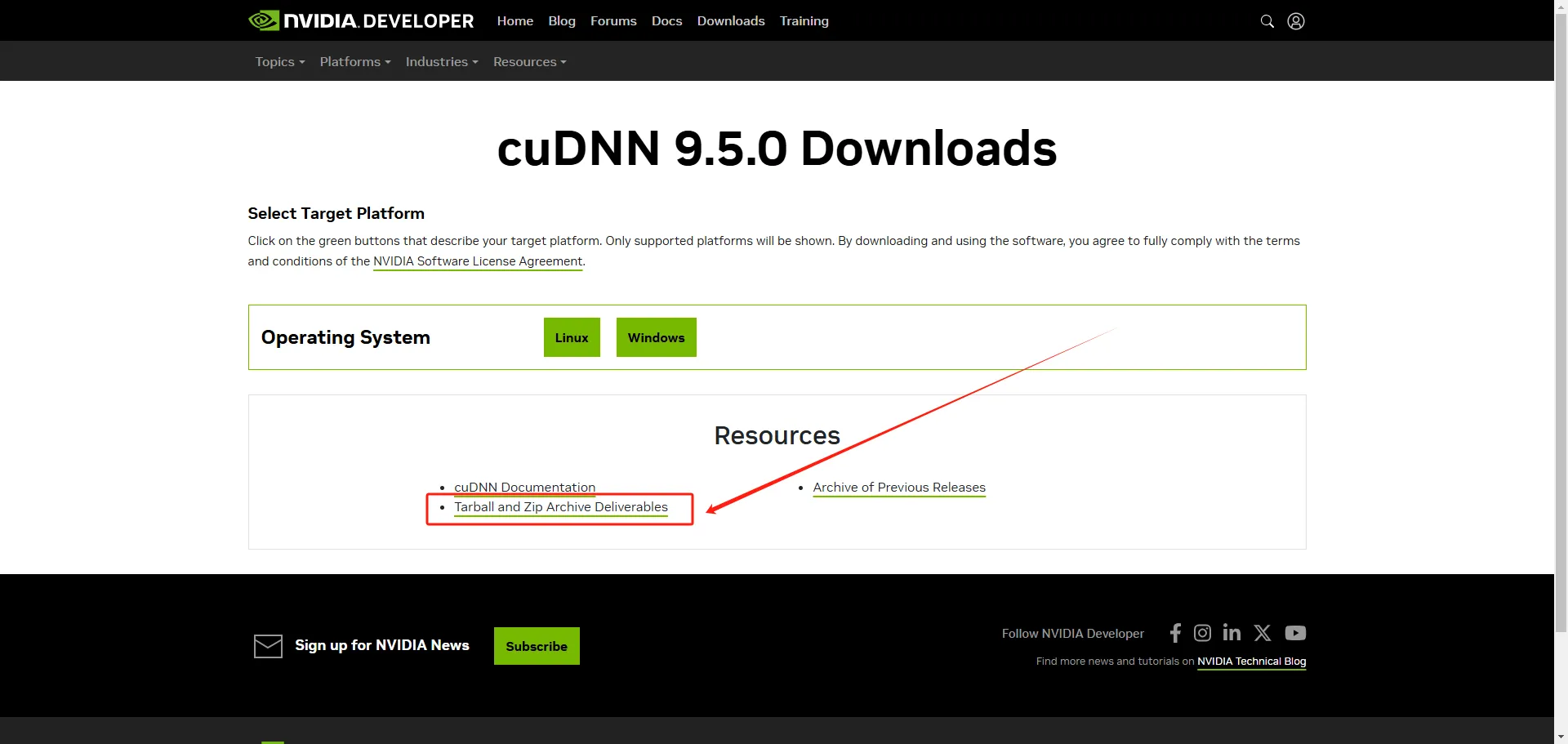The height and width of the screenshot is (744, 1568).
Task: Open Tarball and Zip Archive Deliverables link
Action: tap(561, 507)
